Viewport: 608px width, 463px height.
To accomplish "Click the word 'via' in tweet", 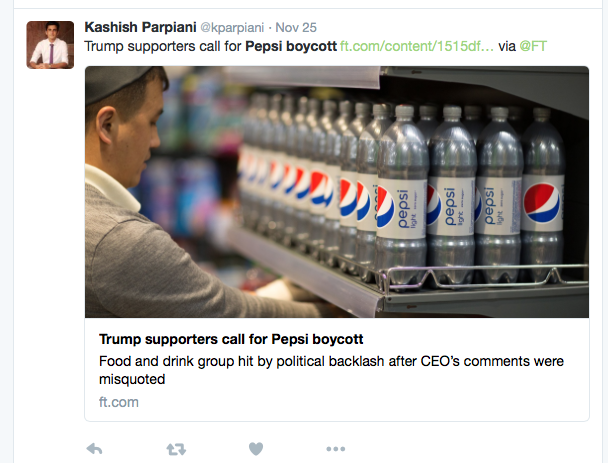I will click(507, 46).
